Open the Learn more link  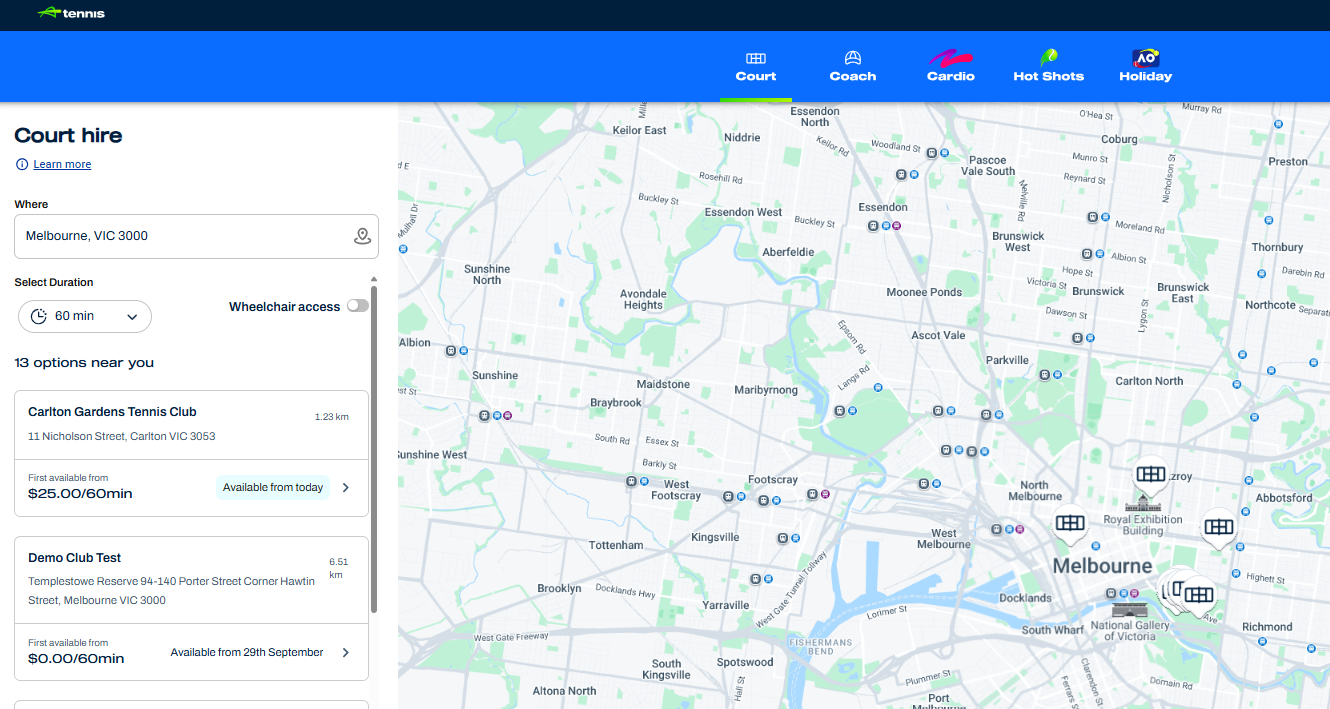pos(62,164)
